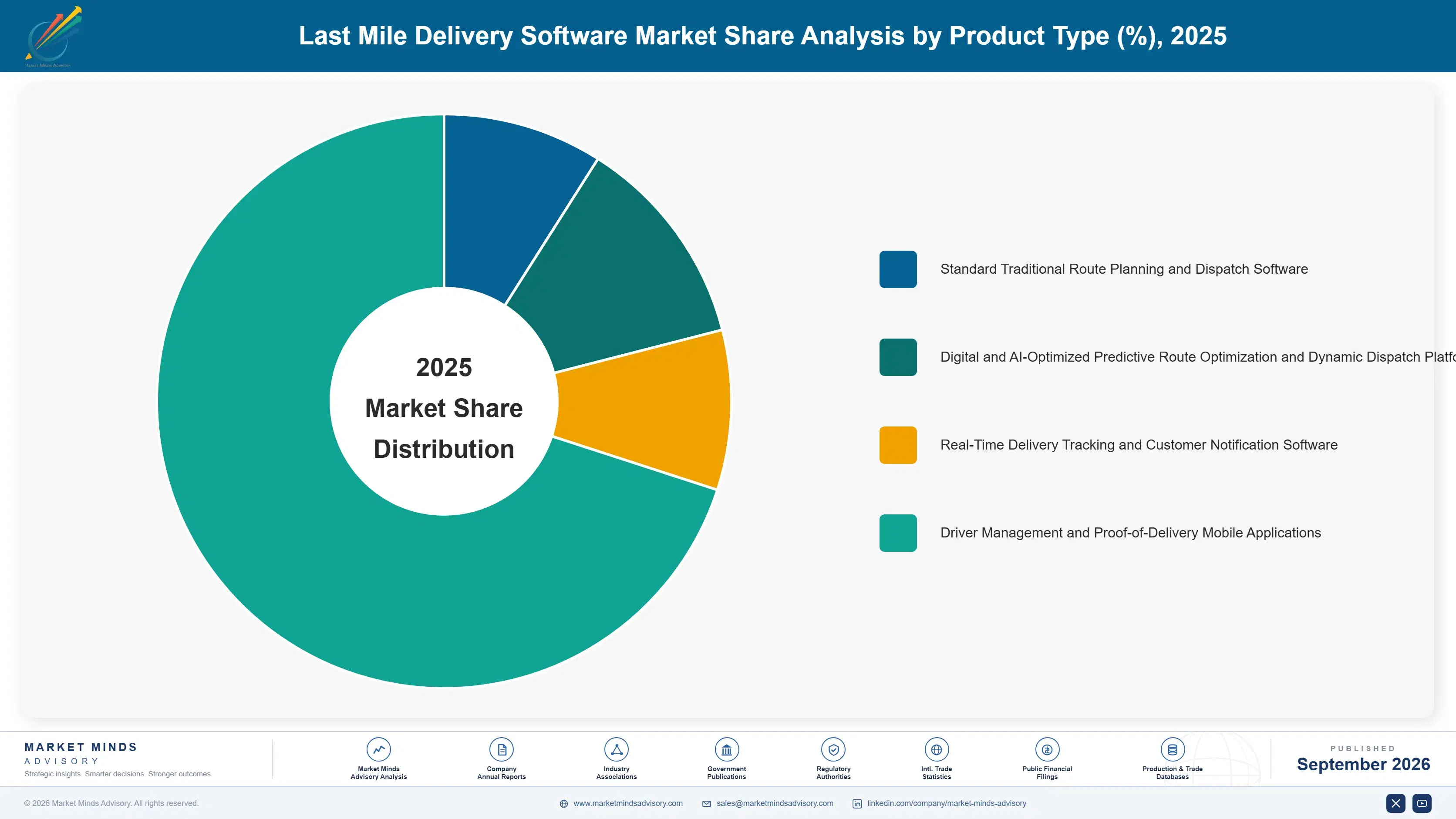Click the Company Annual Reports document icon
Screen dimensions: 1456x819
(501, 749)
